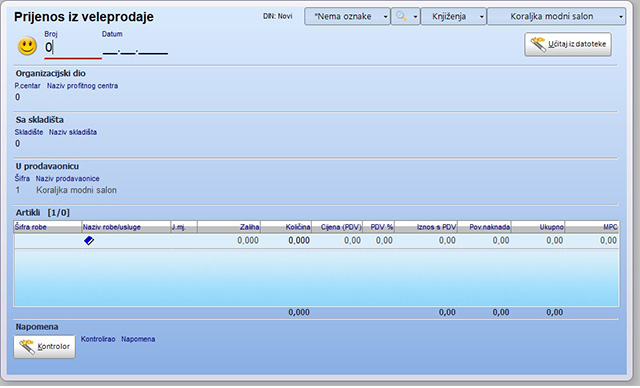Open the Knjiženja dropdown menu
Viewport: 640px width, 388px height.
point(453,16)
